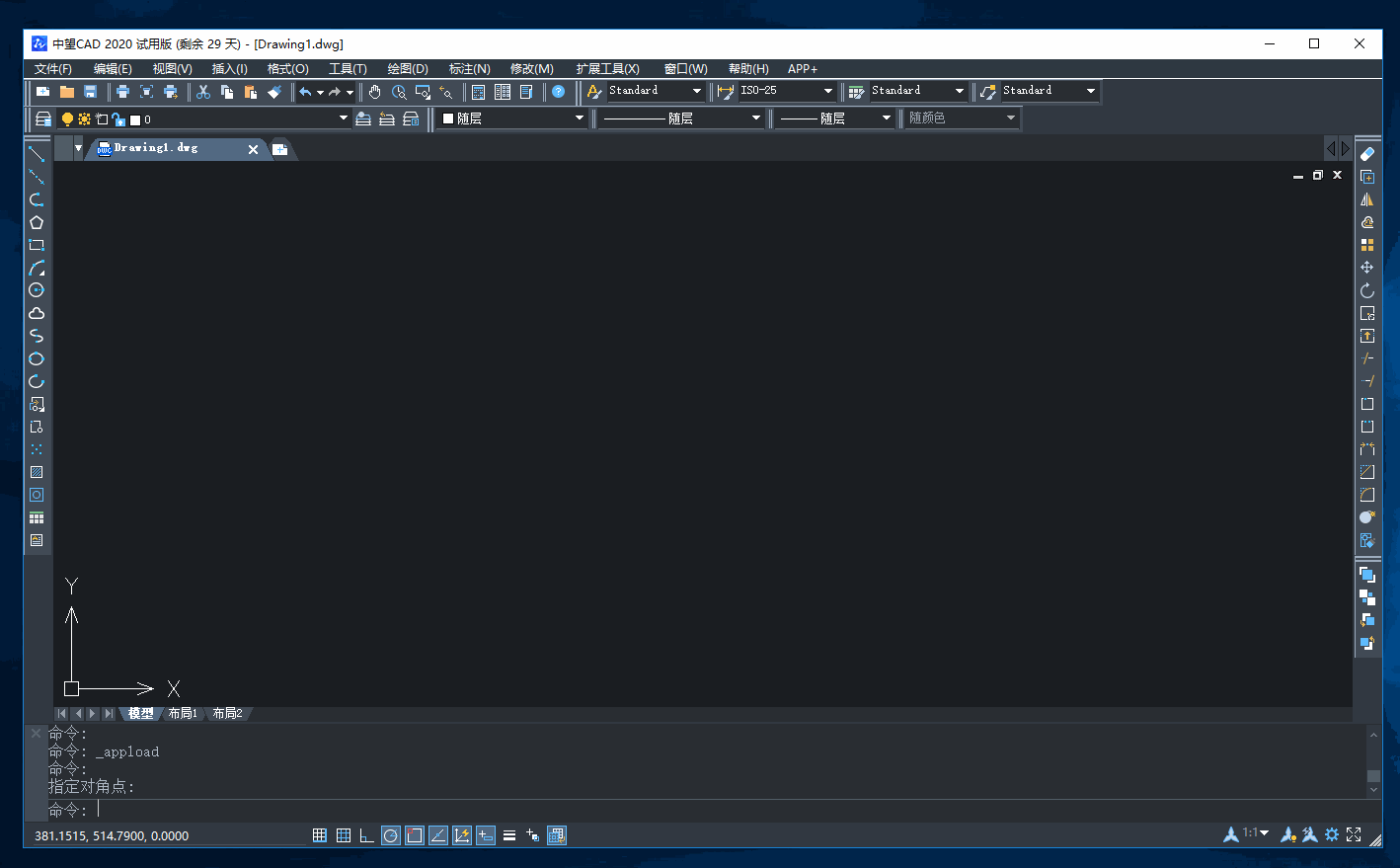Screen dimensions: 1400x868
Task: Click the command line input field
Action: pyautogui.click(x=691, y=810)
